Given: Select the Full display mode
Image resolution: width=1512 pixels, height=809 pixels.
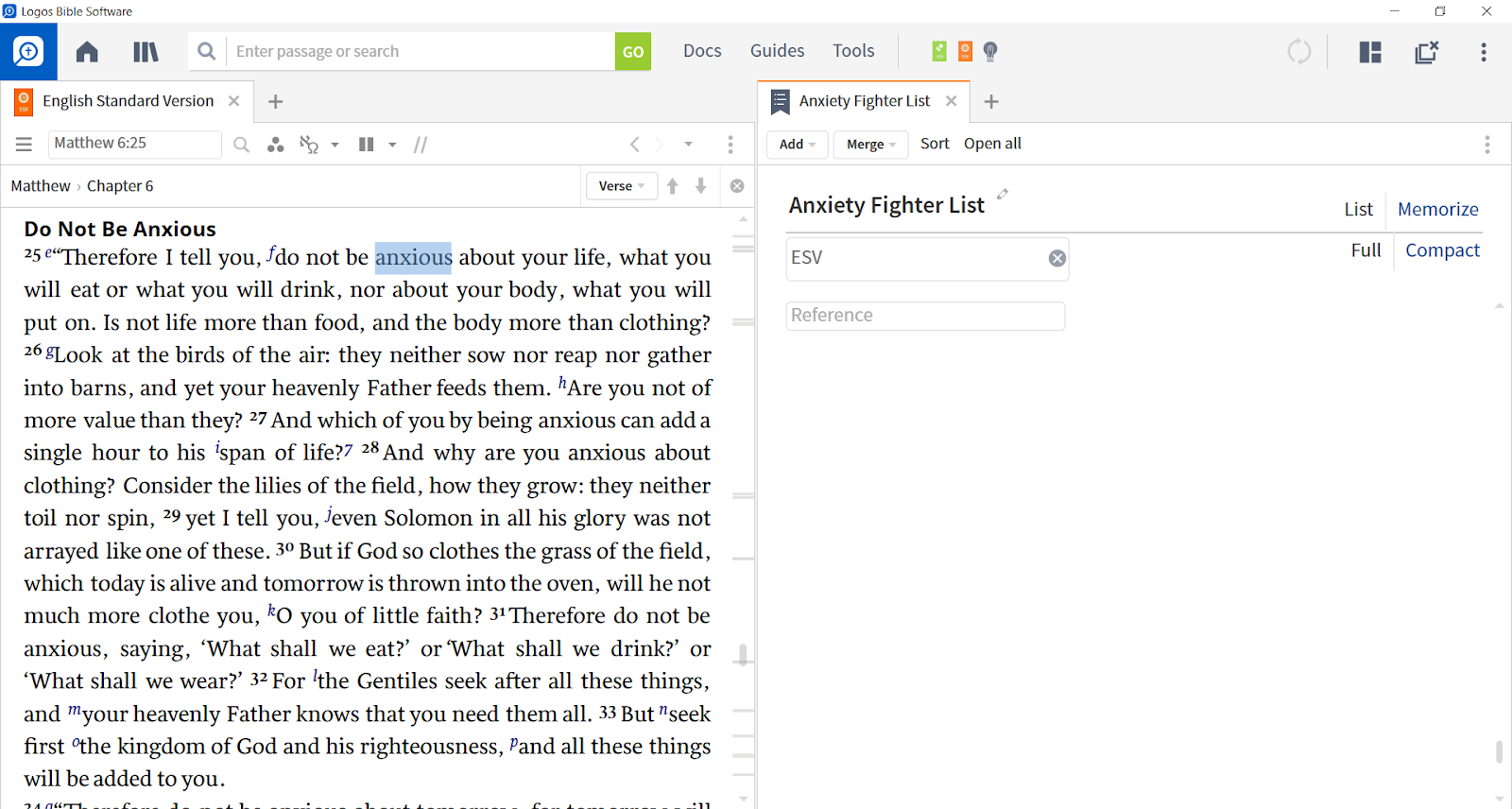Looking at the screenshot, I should [1366, 250].
